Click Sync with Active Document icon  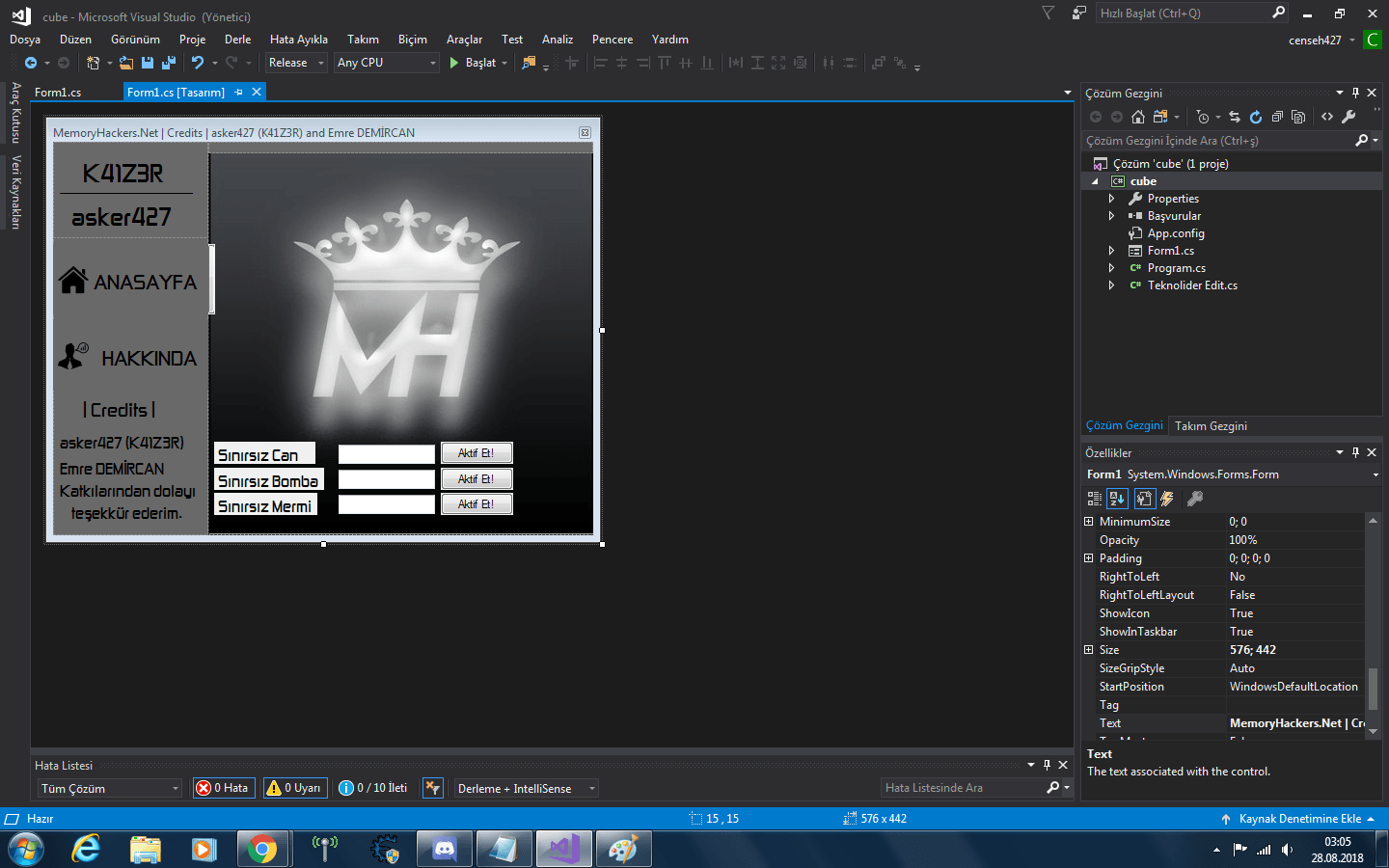(1235, 117)
